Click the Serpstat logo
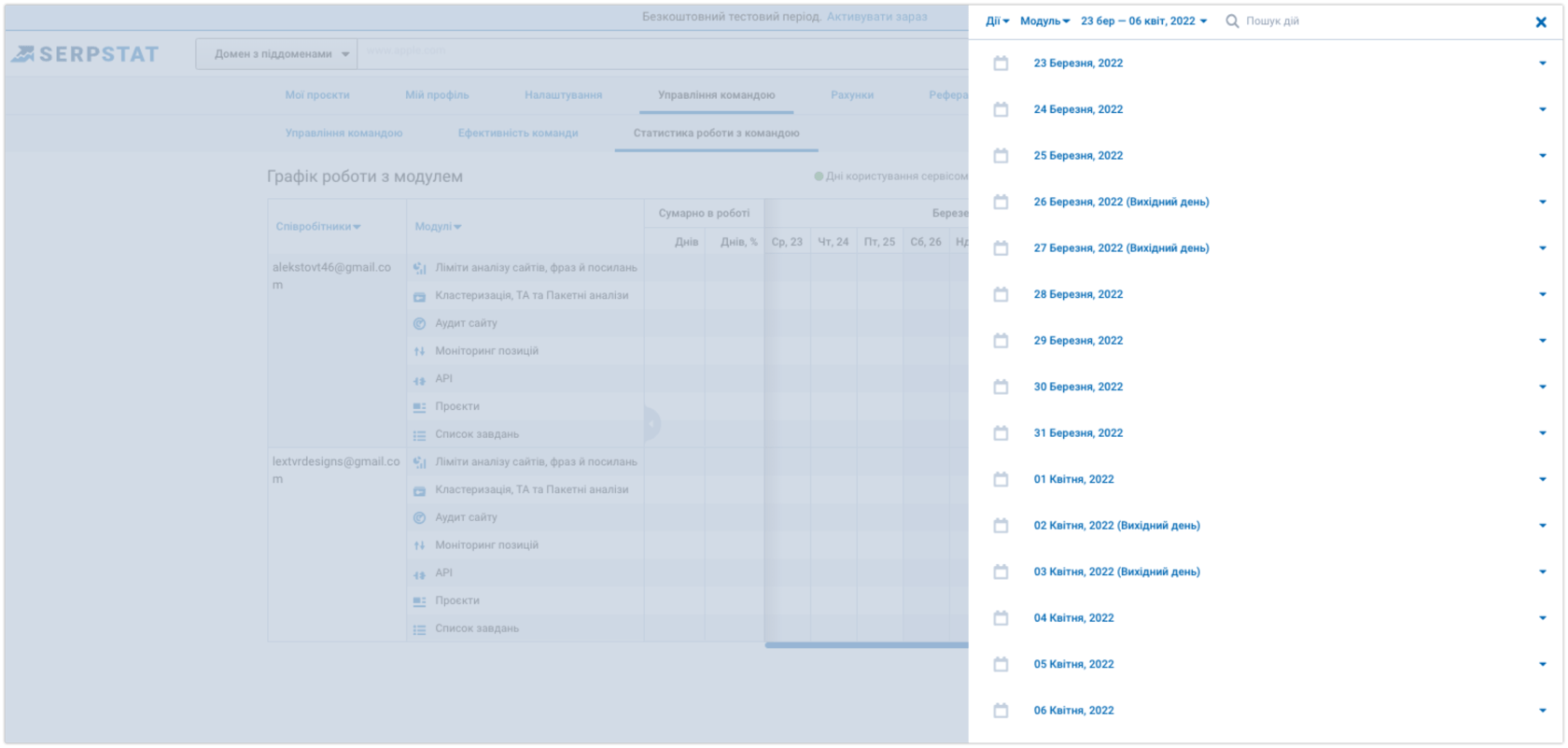This screenshot has height=748, width=1568. [85, 54]
